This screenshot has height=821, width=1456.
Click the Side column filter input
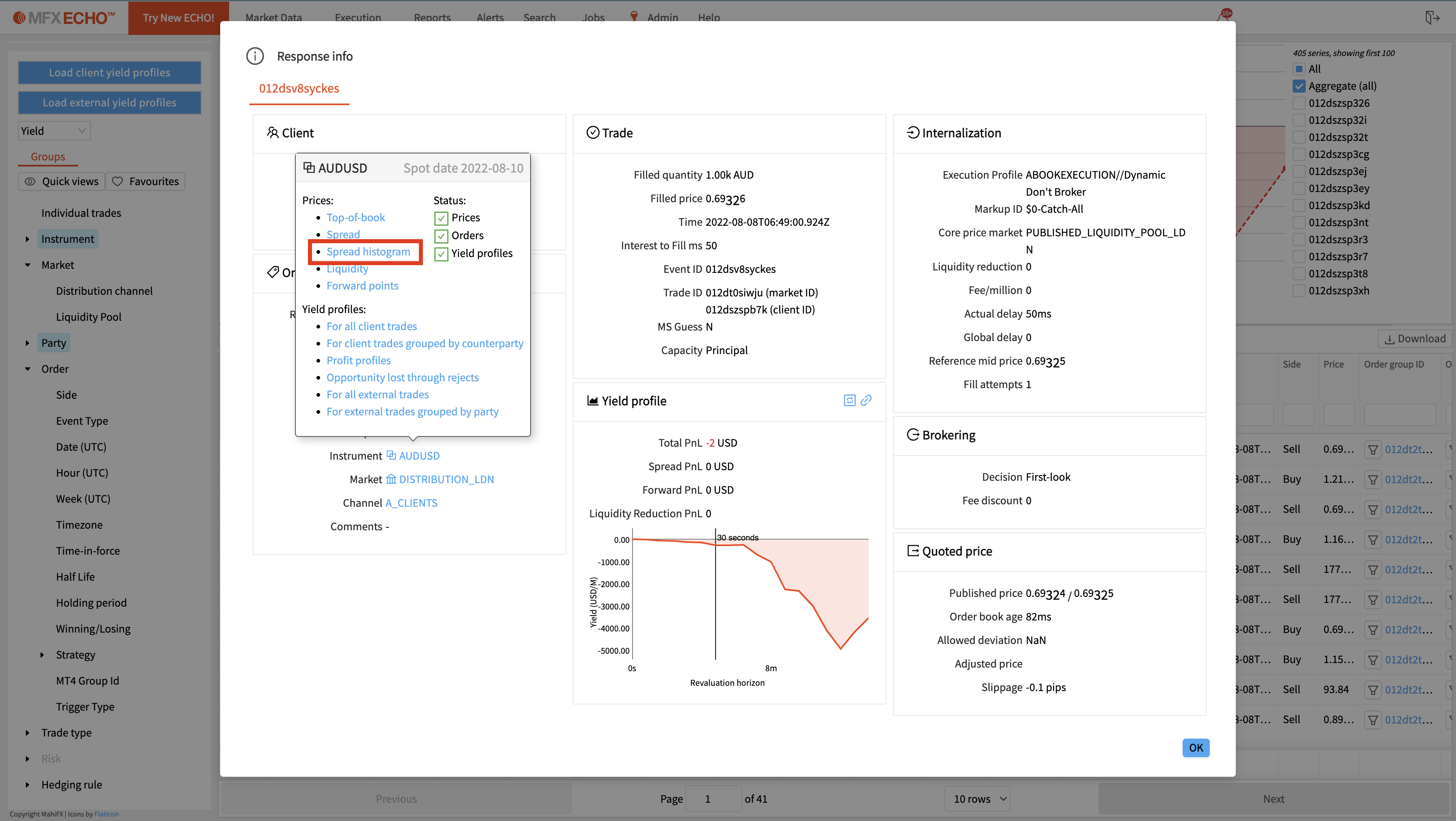tap(1298, 415)
